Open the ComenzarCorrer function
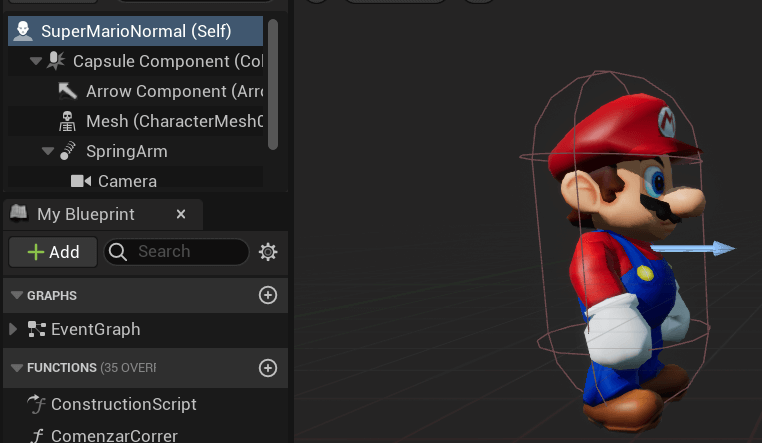This screenshot has height=443, width=762. (115, 435)
